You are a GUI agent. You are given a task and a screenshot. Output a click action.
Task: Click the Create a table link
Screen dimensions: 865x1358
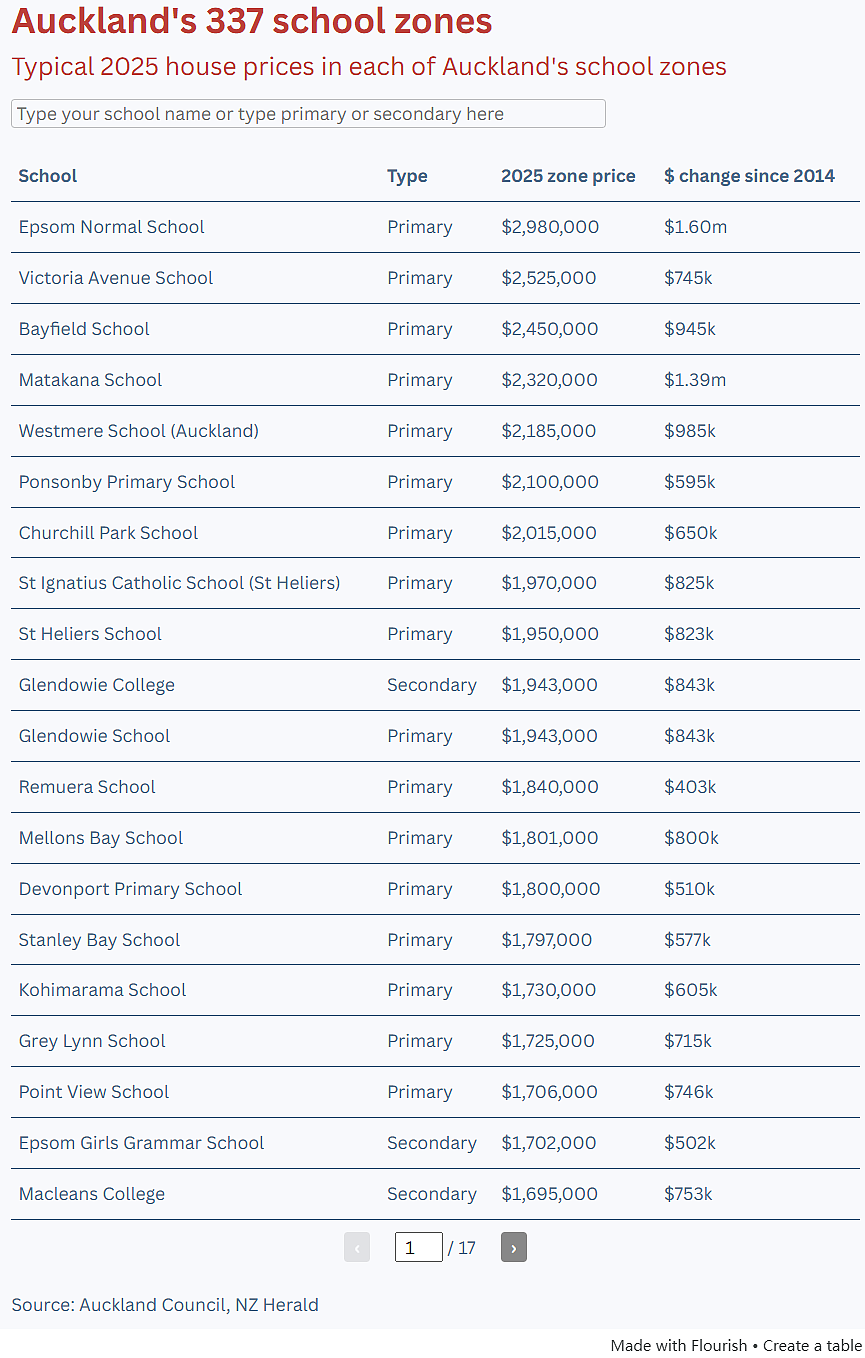click(x=812, y=1345)
